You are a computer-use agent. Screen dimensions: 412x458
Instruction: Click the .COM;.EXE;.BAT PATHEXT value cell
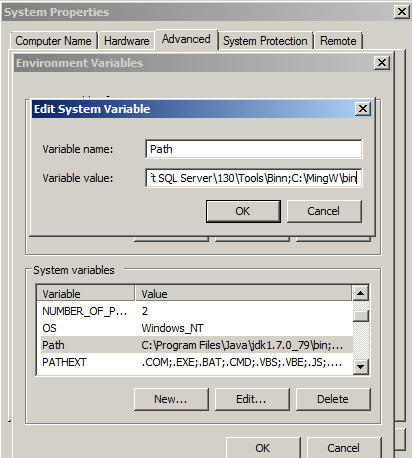tap(242, 362)
